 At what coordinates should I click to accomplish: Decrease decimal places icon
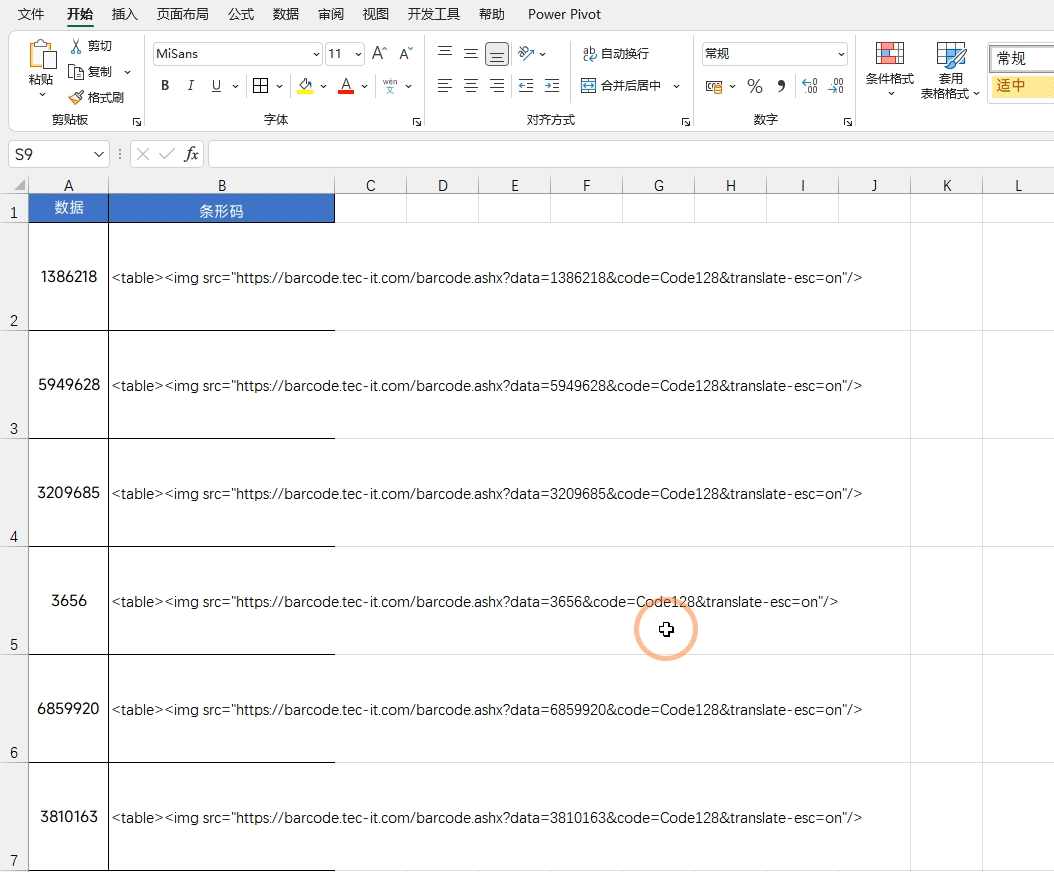[x=836, y=86]
